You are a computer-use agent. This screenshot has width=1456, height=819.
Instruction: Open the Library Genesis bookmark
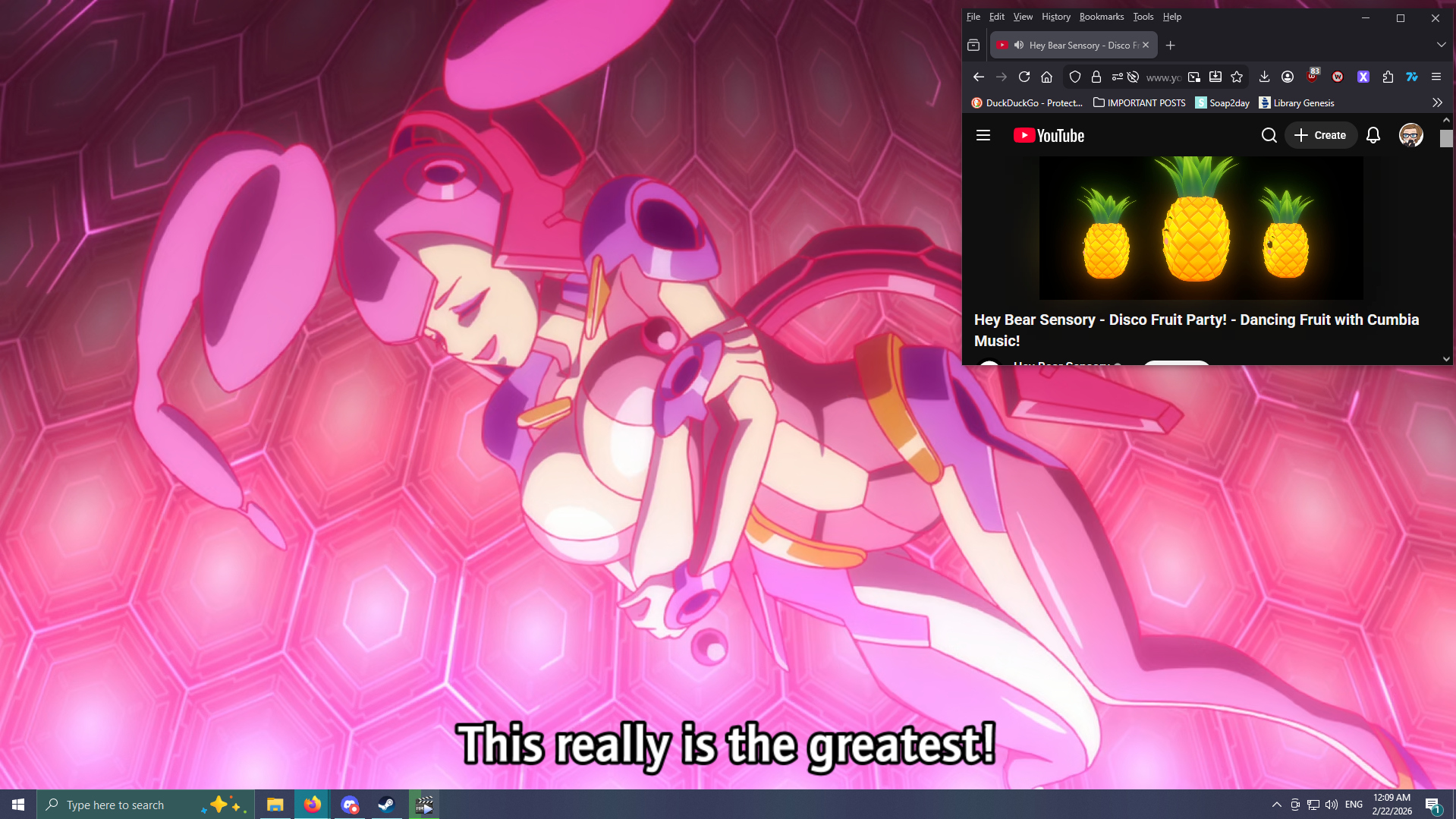1296,102
